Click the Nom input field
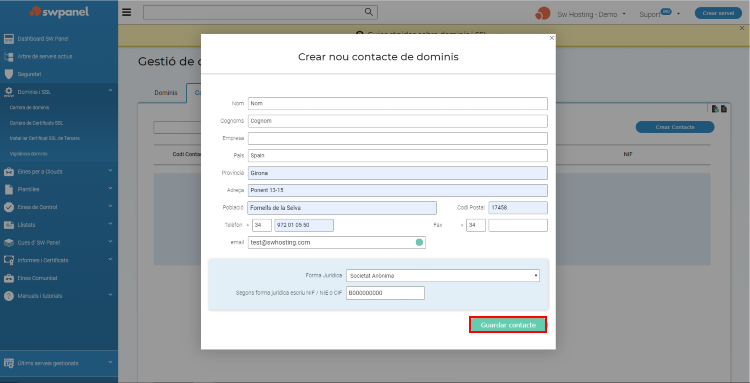The image size is (750, 383). pos(397,103)
